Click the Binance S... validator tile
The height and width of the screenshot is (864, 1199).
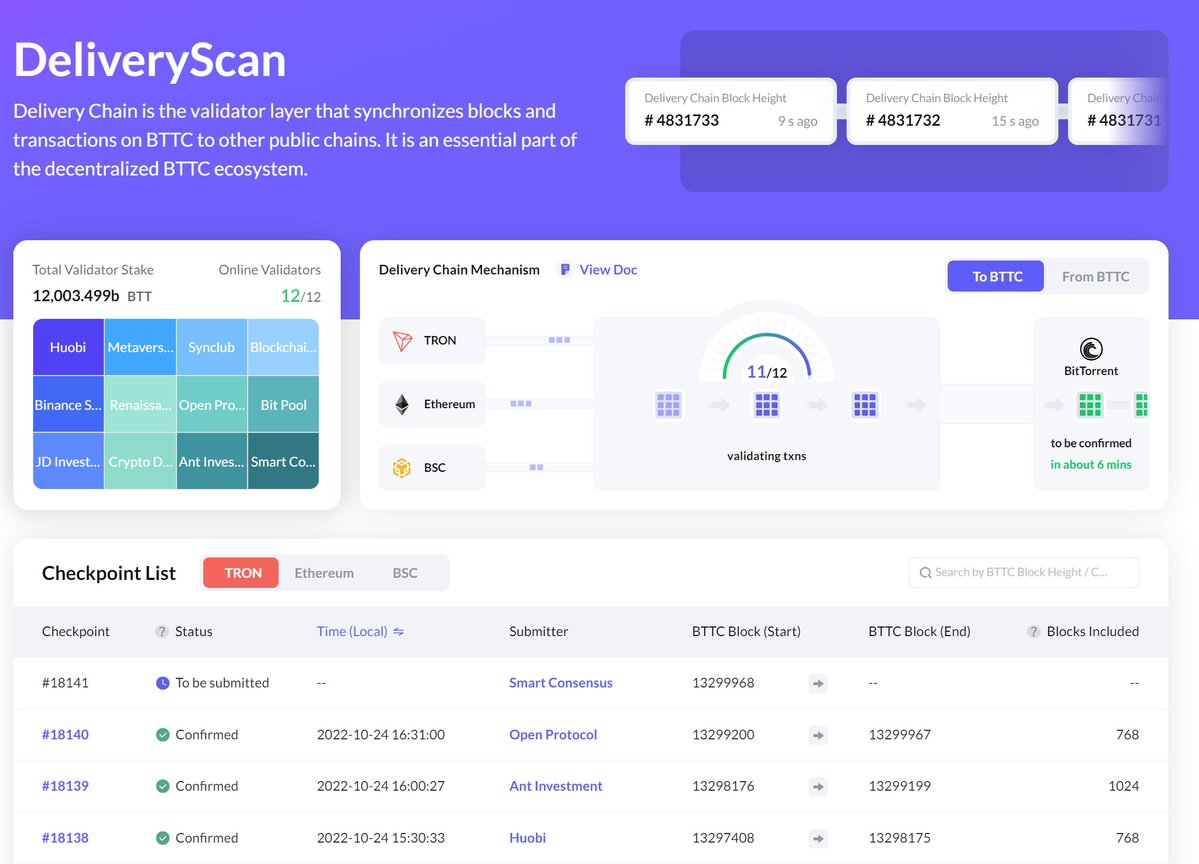coord(68,404)
